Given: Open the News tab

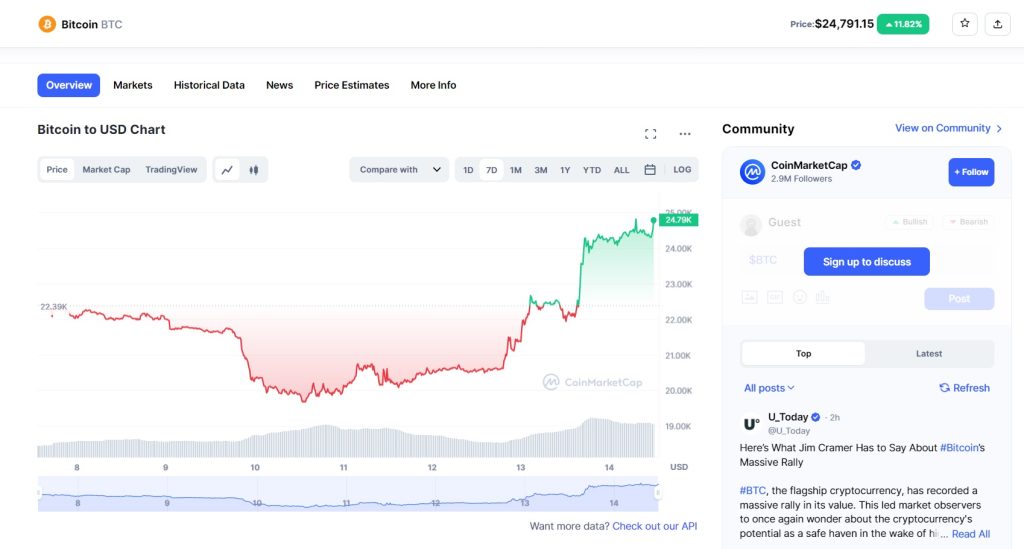Looking at the screenshot, I should coord(280,85).
